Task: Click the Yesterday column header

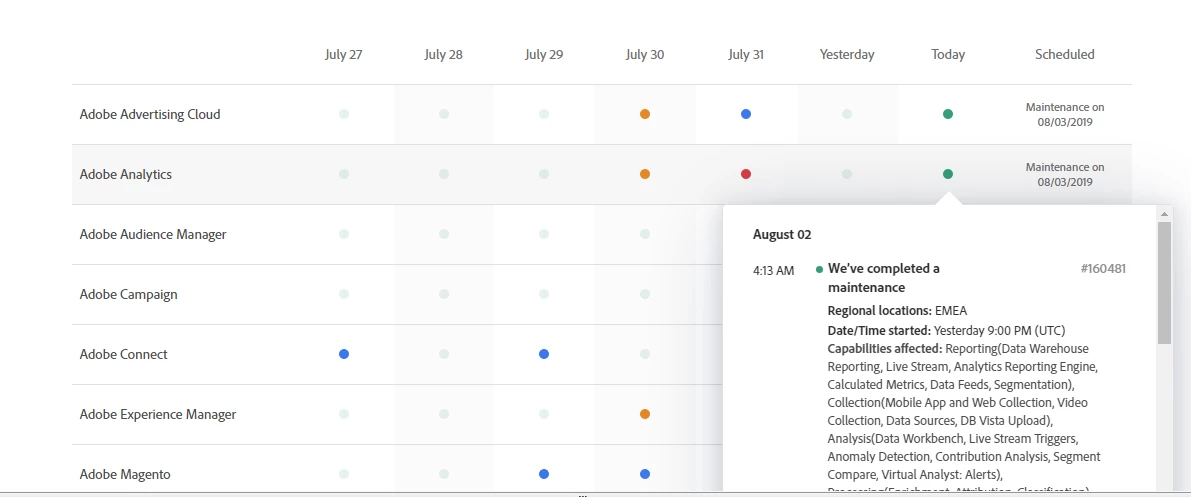Action: point(847,55)
